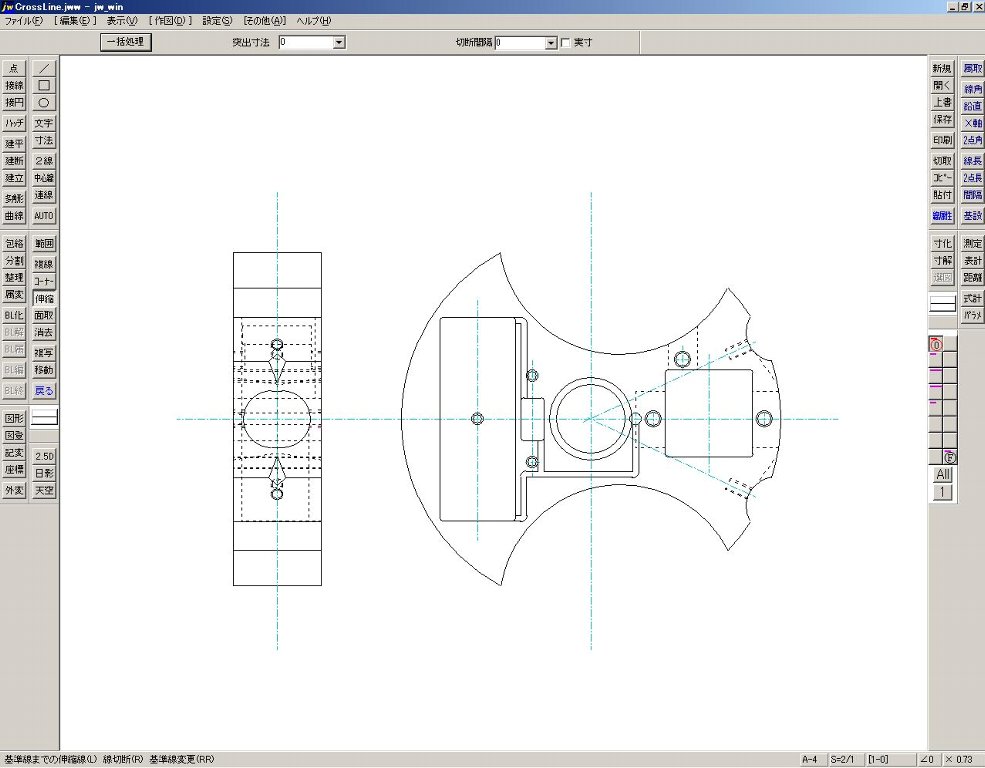This screenshot has height=768, width=985.
Task: Select the 接円 tangent circle tool
Action: pyautogui.click(x=14, y=102)
